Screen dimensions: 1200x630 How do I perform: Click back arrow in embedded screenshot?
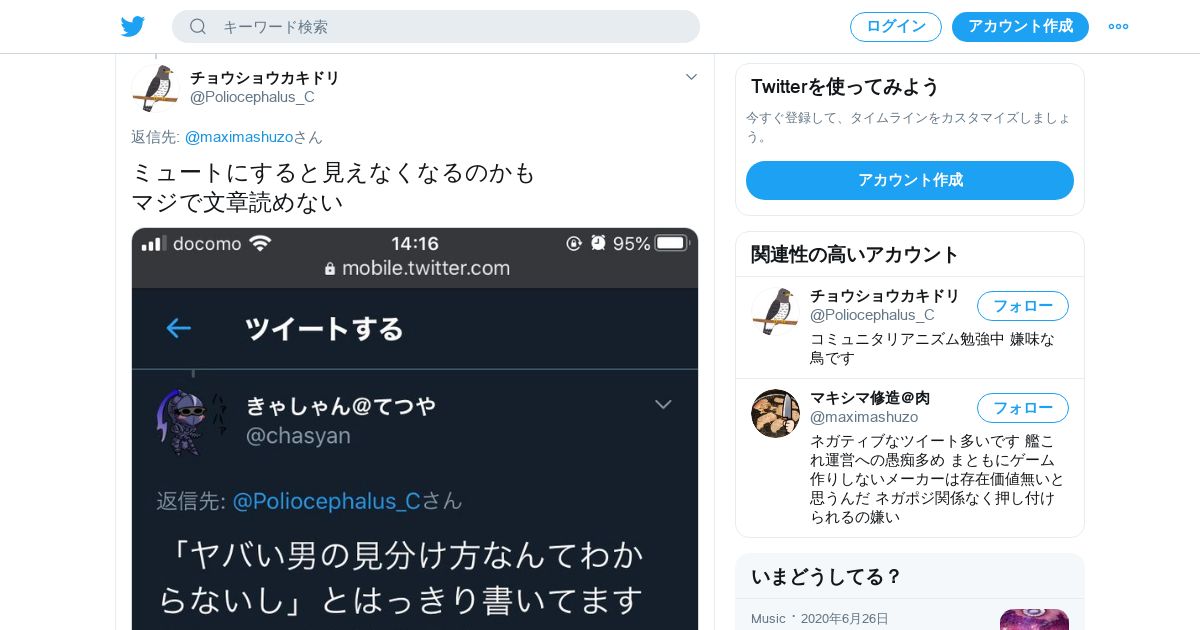pyautogui.click(x=178, y=328)
